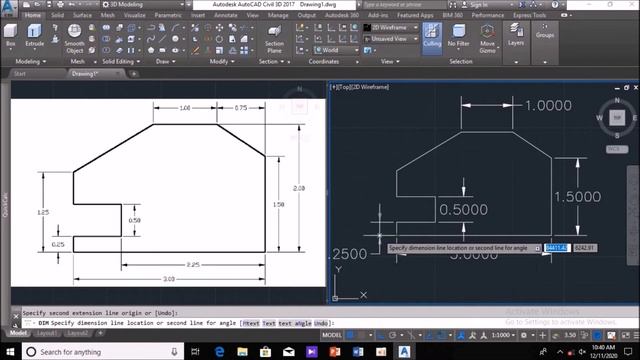Select the Polygon tool in Draw panel
Image resolution: width=640 pixels, height=360 pixels.
(151, 50)
